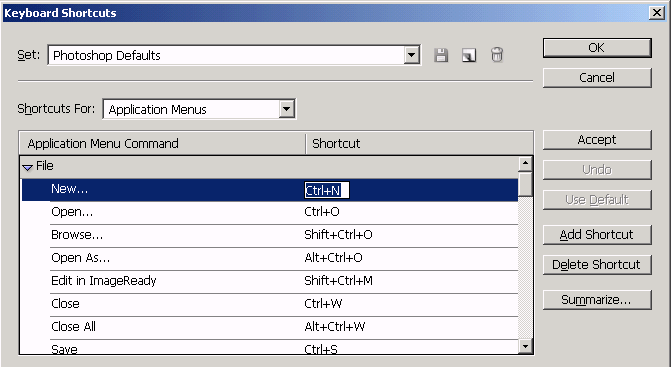The image size is (671, 367).
Task: Click the Alt+Ctrl+O shortcut cell
Action: 333,258
